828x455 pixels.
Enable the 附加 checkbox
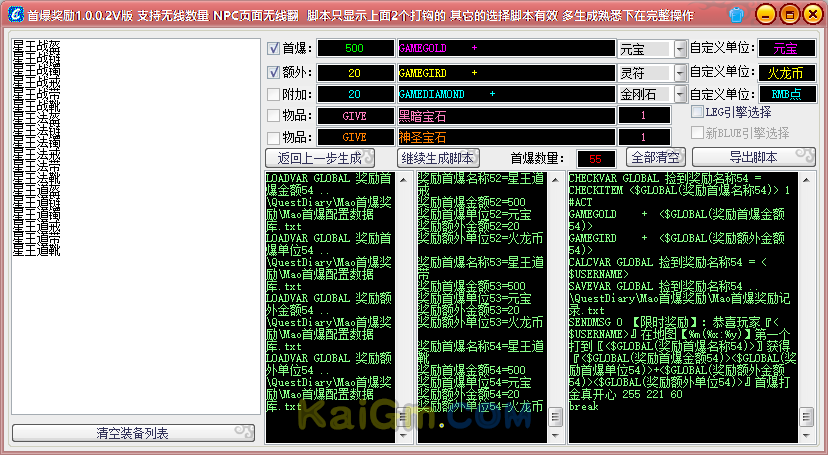click(x=273, y=94)
